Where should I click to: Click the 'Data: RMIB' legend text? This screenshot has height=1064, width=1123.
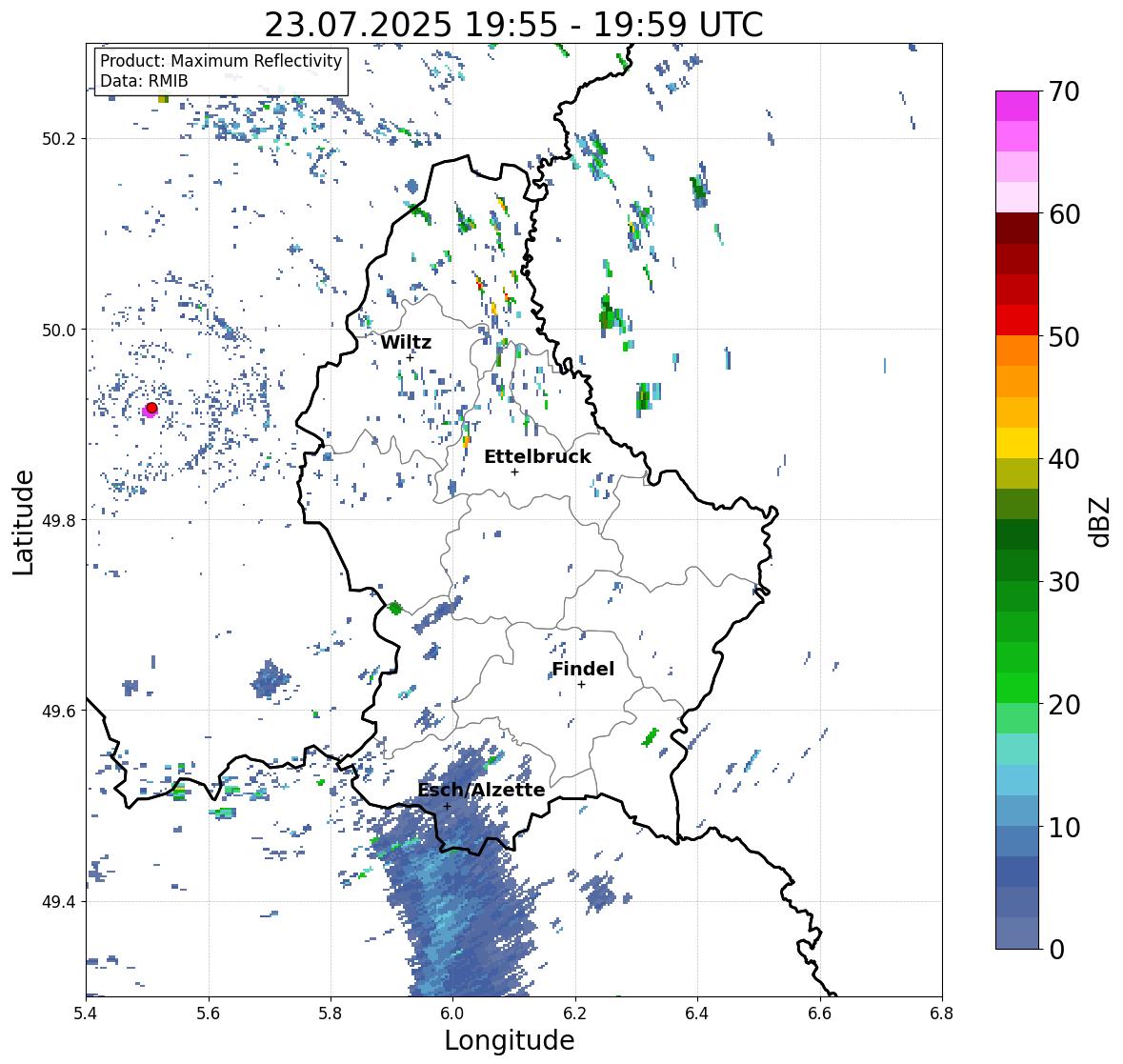[x=144, y=81]
